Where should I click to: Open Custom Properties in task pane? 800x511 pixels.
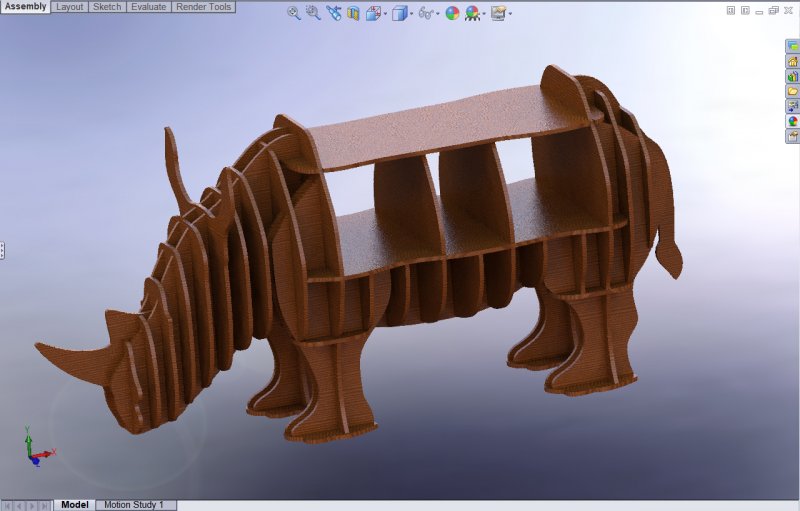pyautogui.click(x=792, y=135)
